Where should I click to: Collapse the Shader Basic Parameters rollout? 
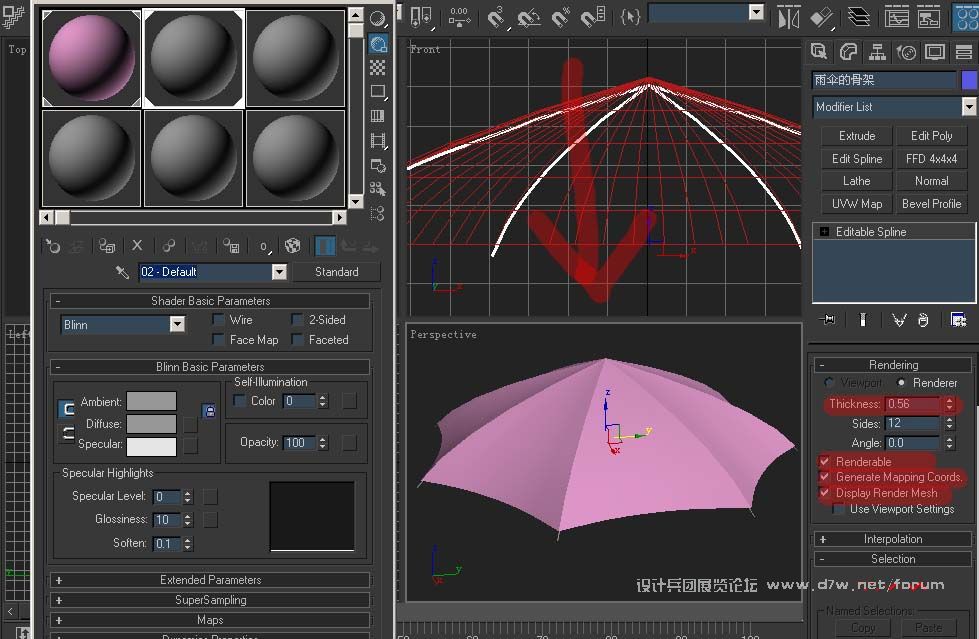coord(210,300)
